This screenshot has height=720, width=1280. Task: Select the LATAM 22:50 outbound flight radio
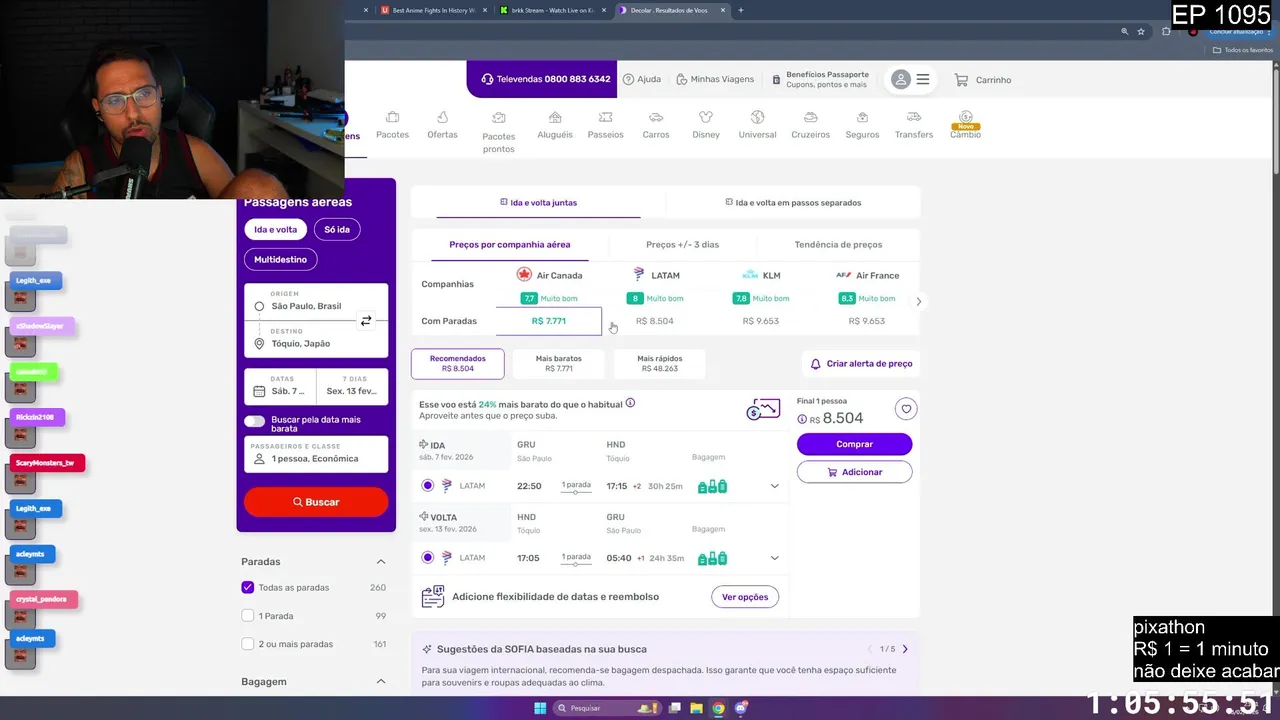pyautogui.click(x=428, y=486)
